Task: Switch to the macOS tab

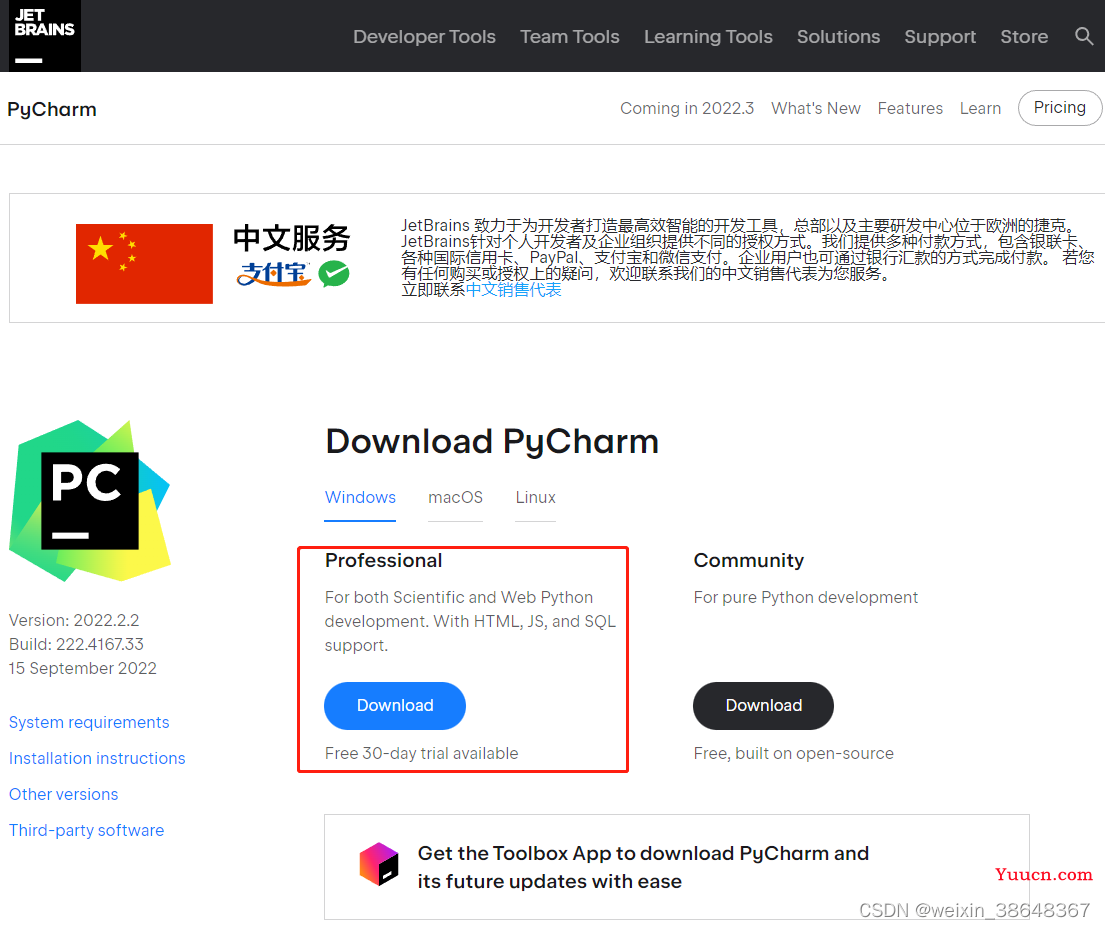Action: (455, 497)
